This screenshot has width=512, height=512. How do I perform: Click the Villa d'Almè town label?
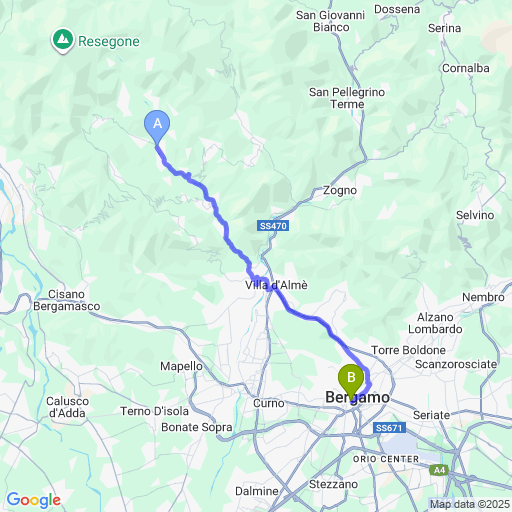pyautogui.click(x=276, y=285)
